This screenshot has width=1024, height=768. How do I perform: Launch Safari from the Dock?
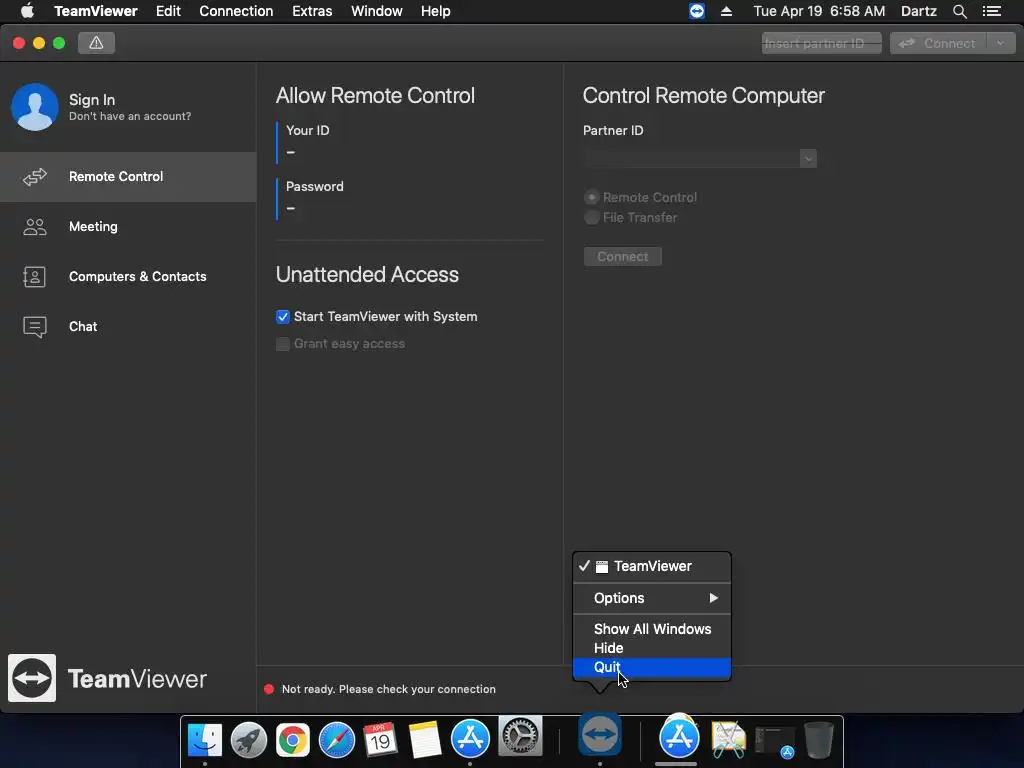(336, 740)
